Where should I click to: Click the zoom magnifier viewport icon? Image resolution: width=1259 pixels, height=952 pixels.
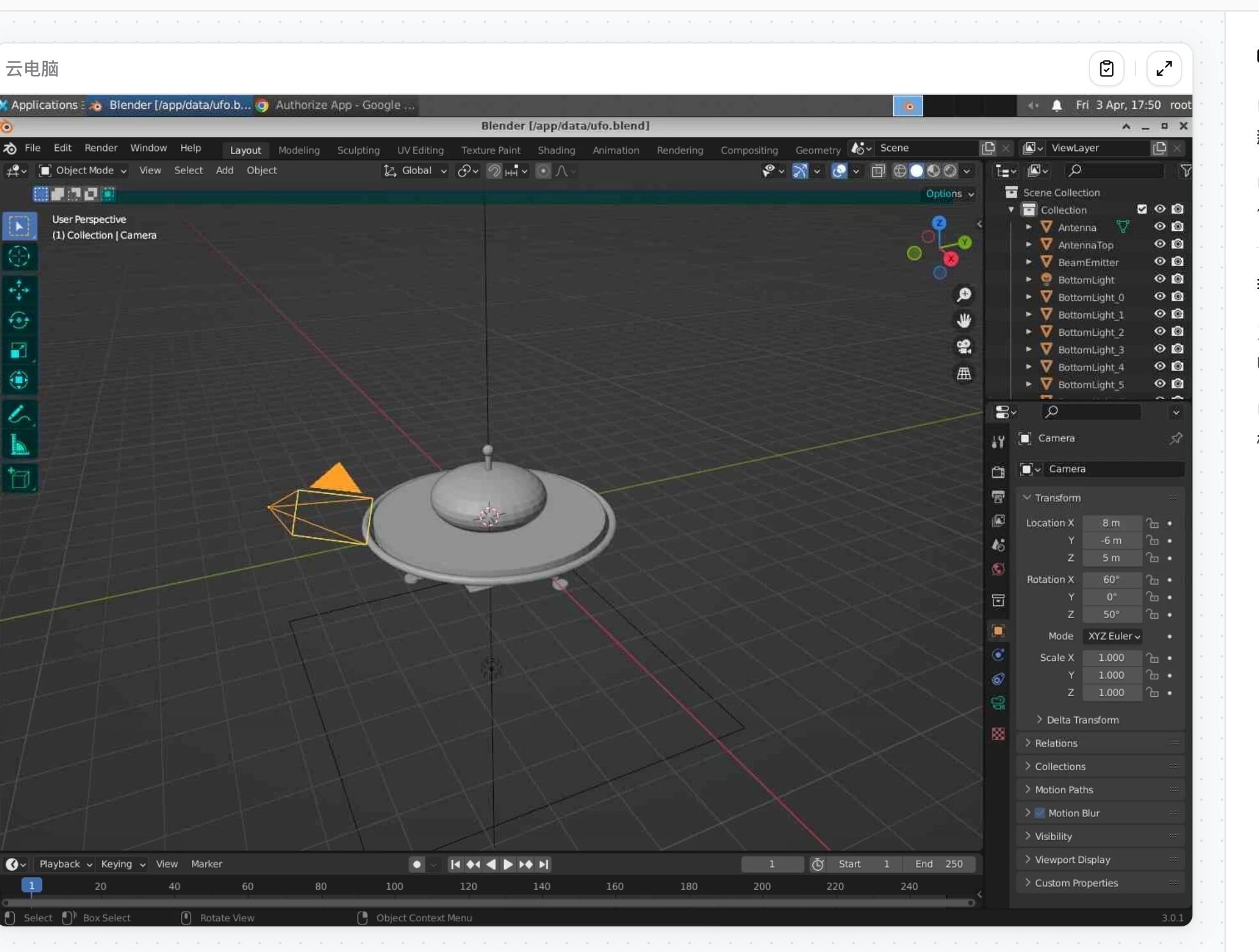963,295
